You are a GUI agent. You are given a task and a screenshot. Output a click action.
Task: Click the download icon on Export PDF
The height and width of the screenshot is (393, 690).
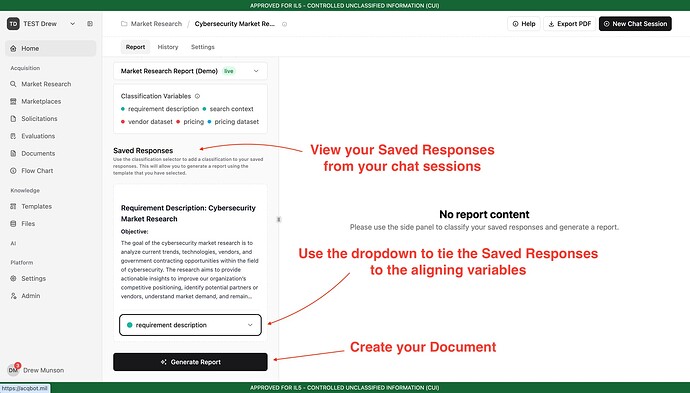pos(551,24)
